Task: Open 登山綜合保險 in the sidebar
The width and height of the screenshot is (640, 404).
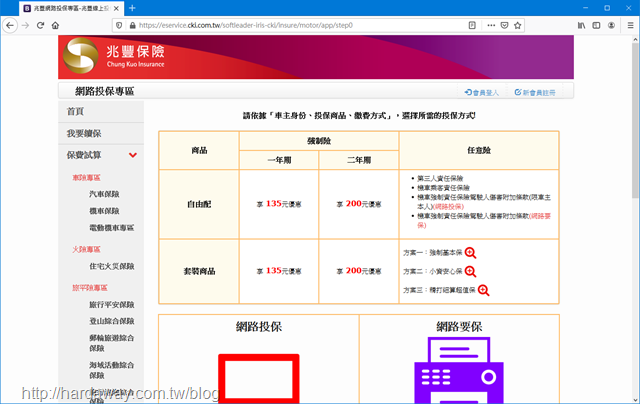Action: (x=111, y=321)
